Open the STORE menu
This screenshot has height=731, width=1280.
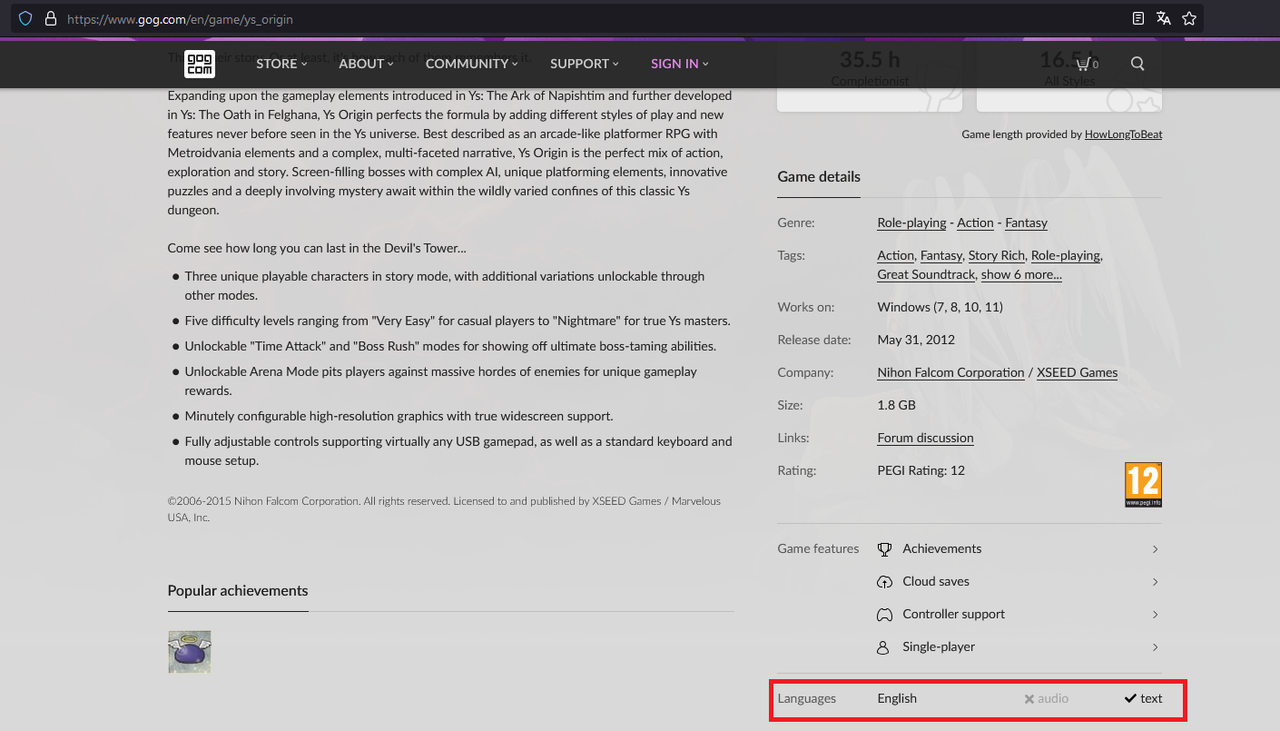[281, 63]
